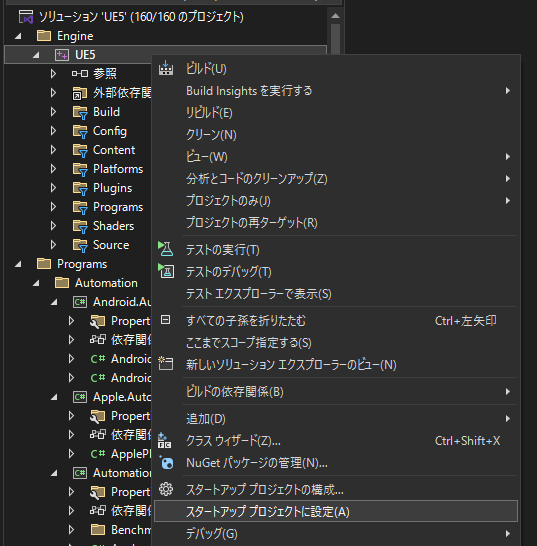Open the プロジェクトのみ(J) submenu
The image size is (537, 546).
tap(336, 201)
